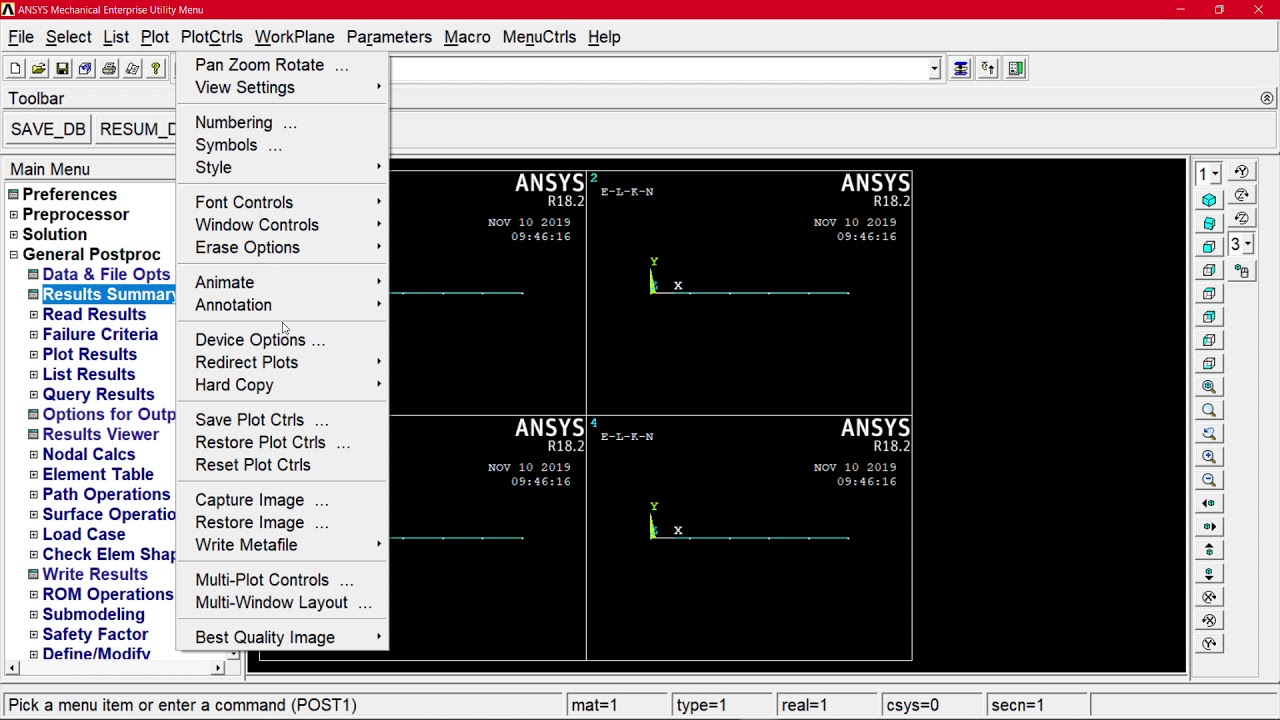Click the Zoom In plus magnifier
The height and width of the screenshot is (720, 1280).
[1209, 457]
